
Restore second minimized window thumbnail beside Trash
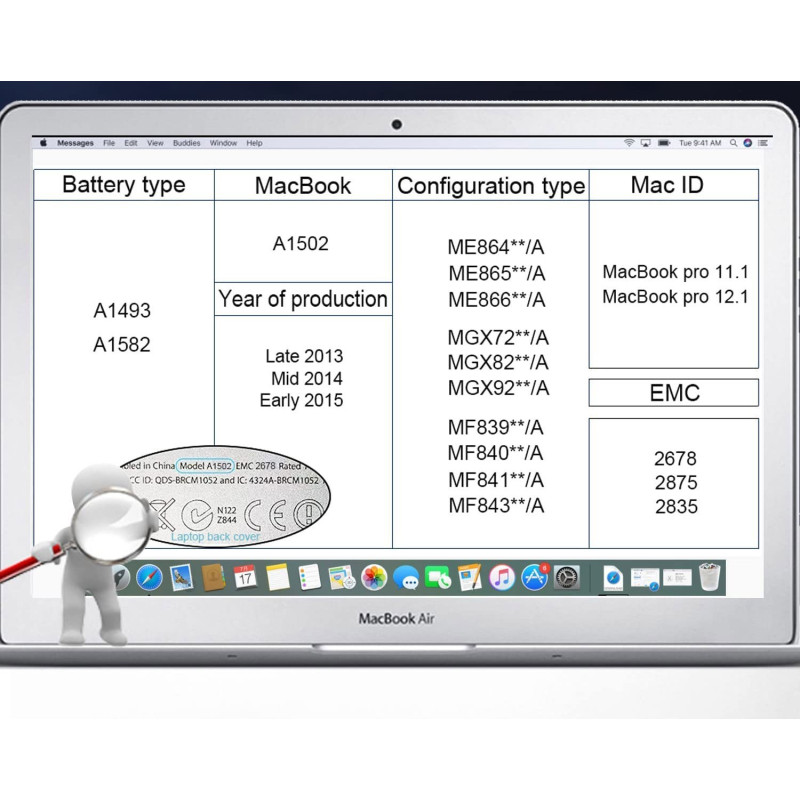point(677,578)
